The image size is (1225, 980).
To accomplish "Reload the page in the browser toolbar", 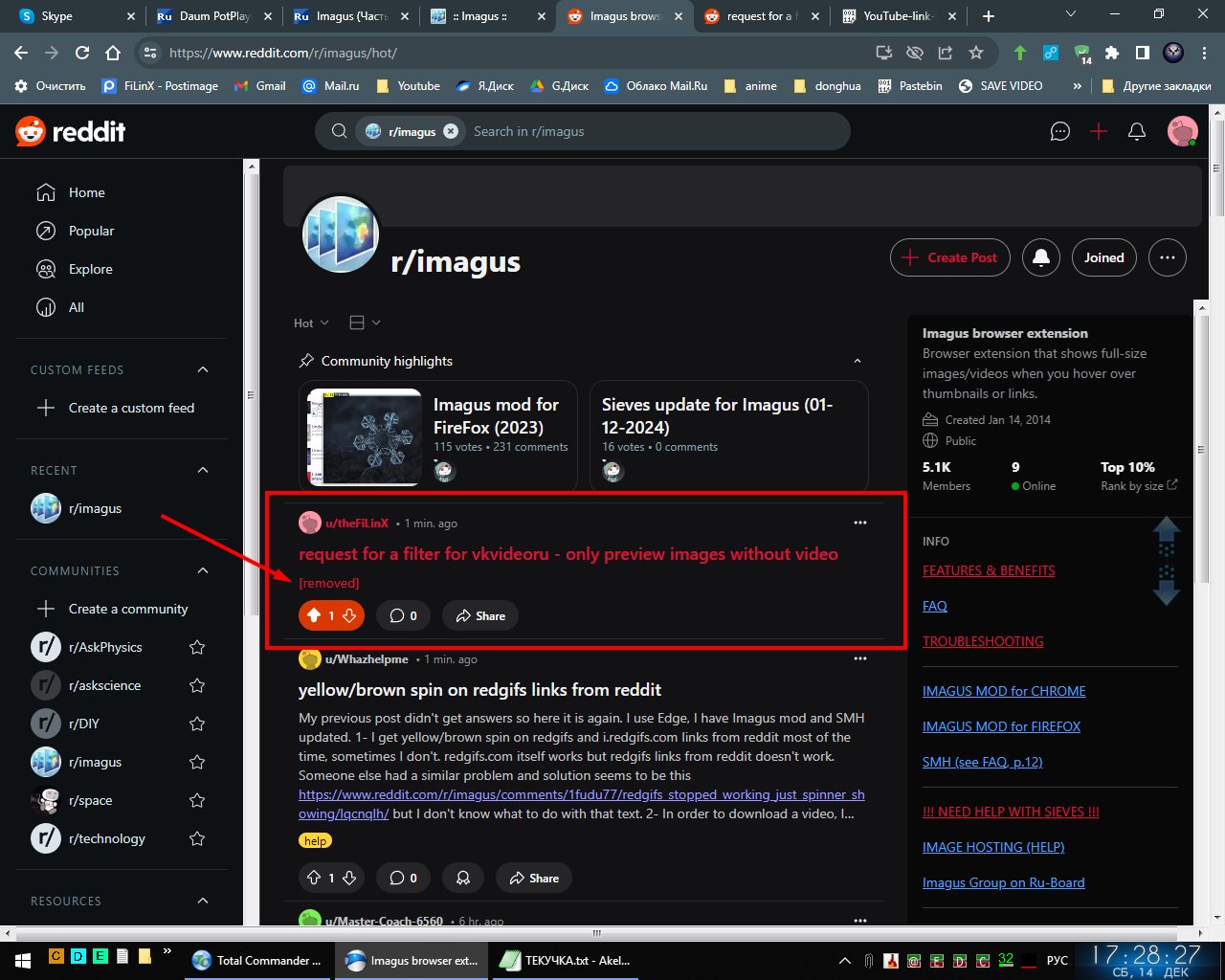I will click(x=82, y=53).
